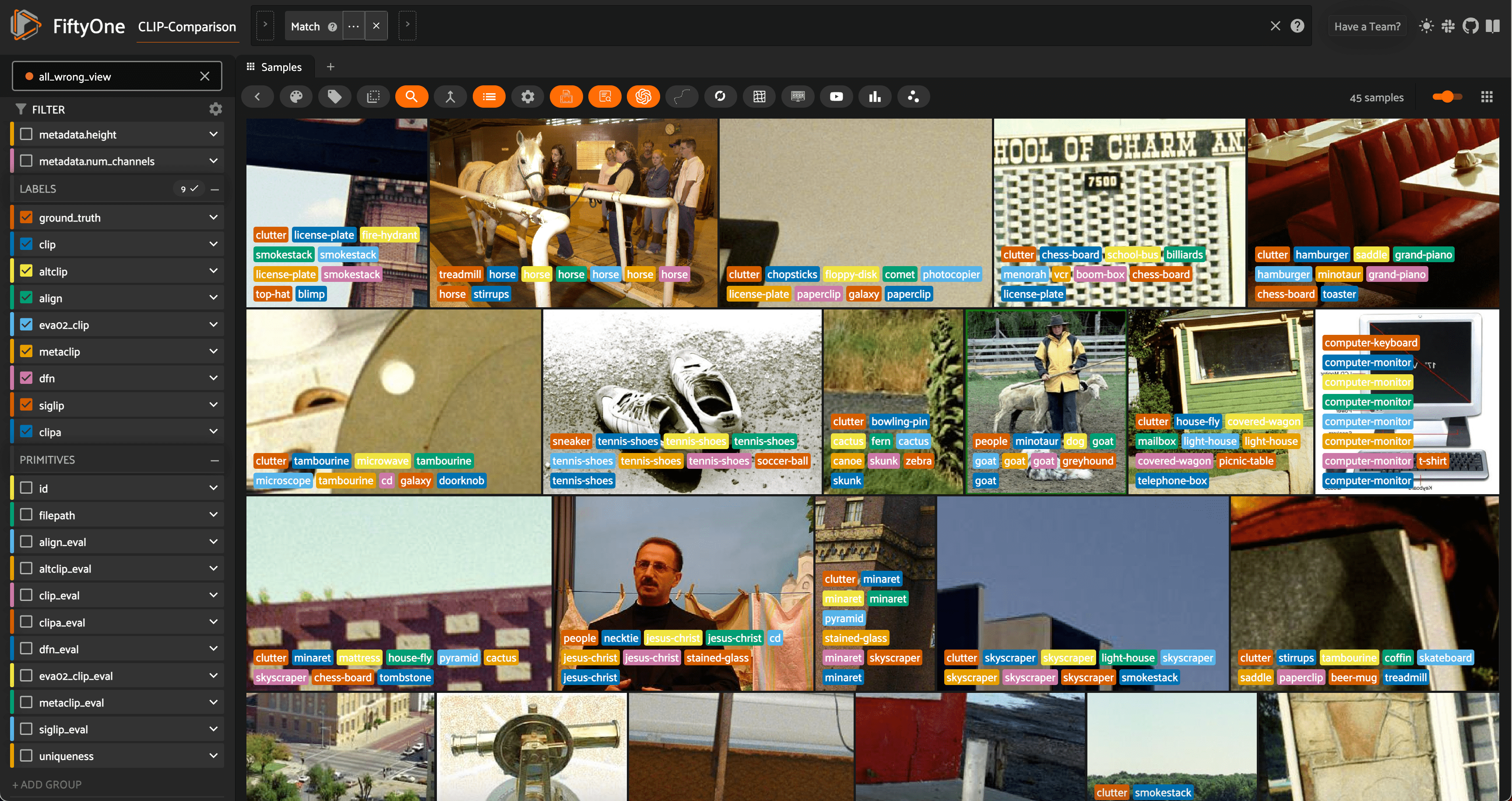
Task: Open display options gear in toolbar
Action: tap(527, 97)
